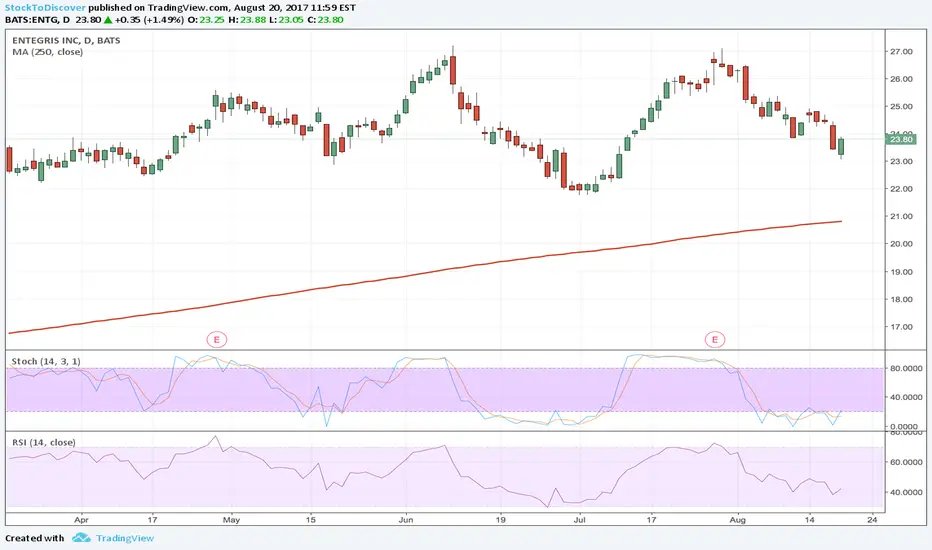Click the 19.00 price axis label
932x550 pixels.
(x=901, y=272)
